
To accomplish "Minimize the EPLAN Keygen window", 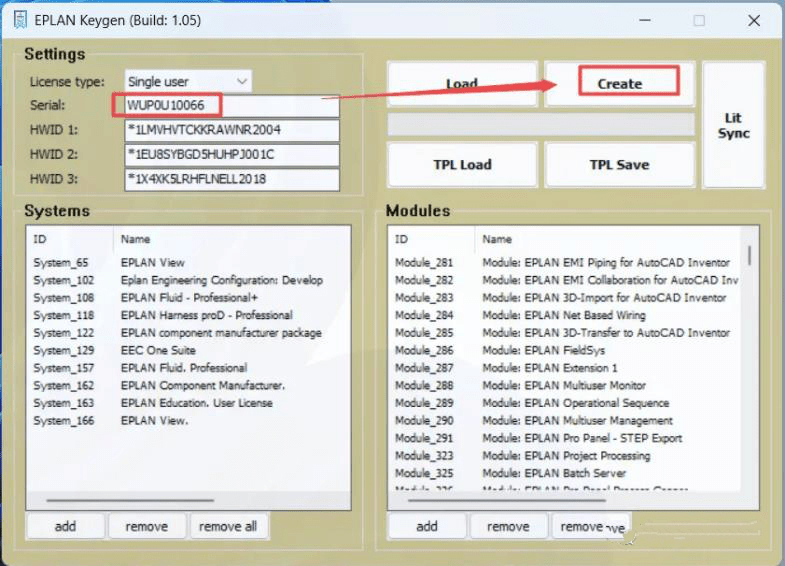I will pyautogui.click(x=645, y=21).
